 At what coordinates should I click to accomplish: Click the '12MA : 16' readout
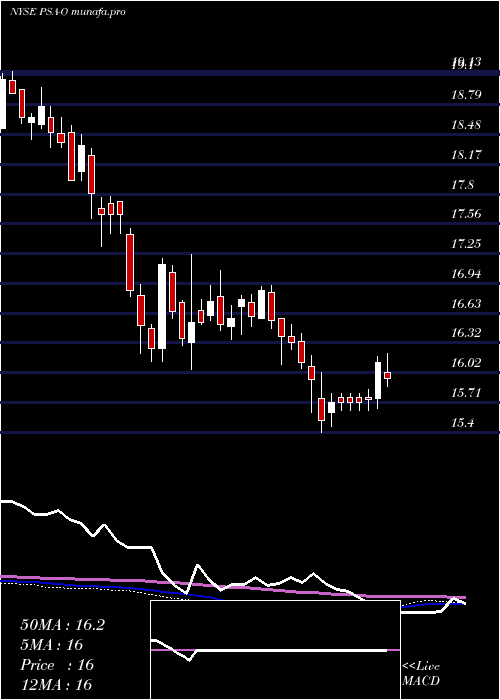(56, 684)
